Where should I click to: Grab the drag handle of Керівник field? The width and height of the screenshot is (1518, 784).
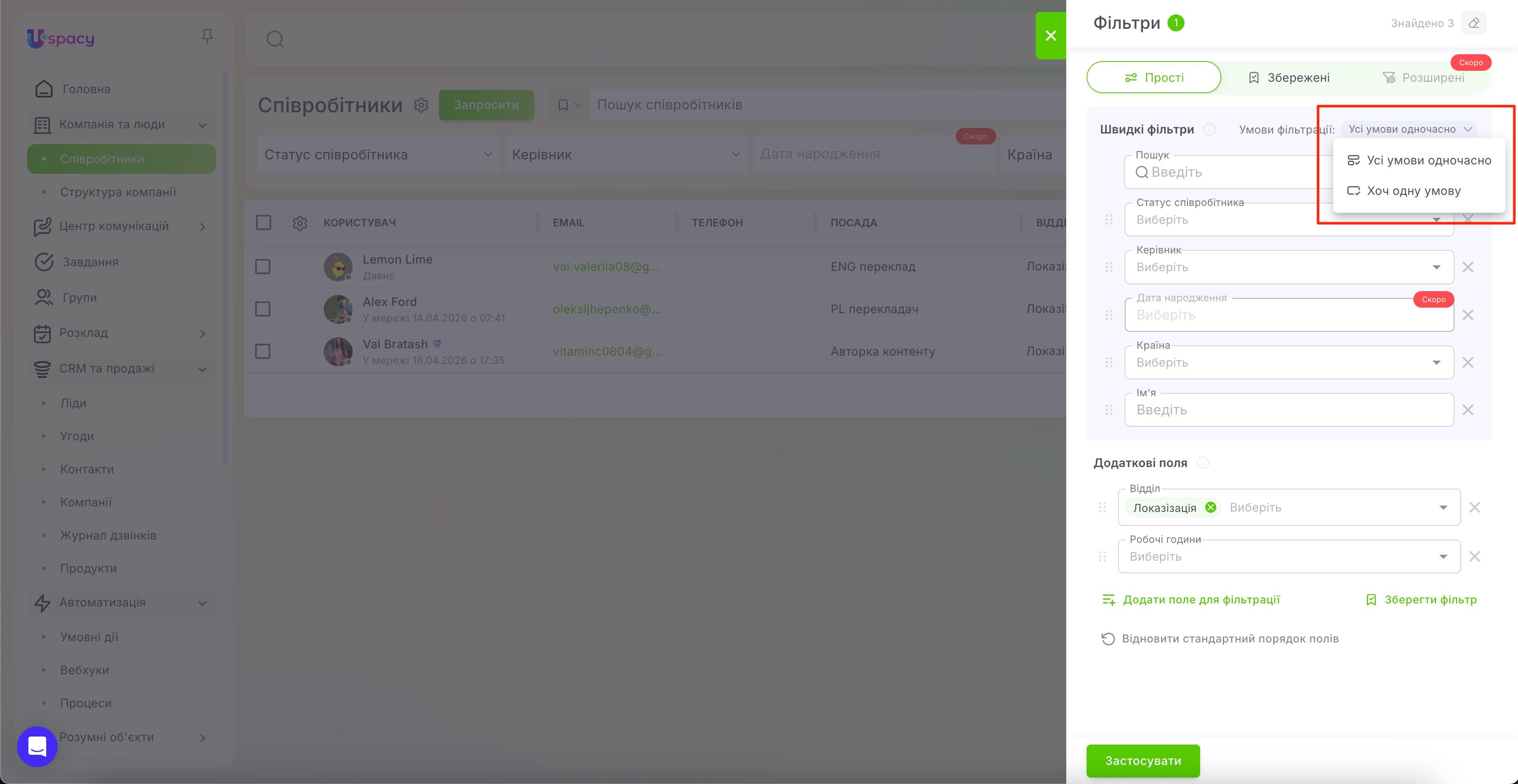(1109, 267)
